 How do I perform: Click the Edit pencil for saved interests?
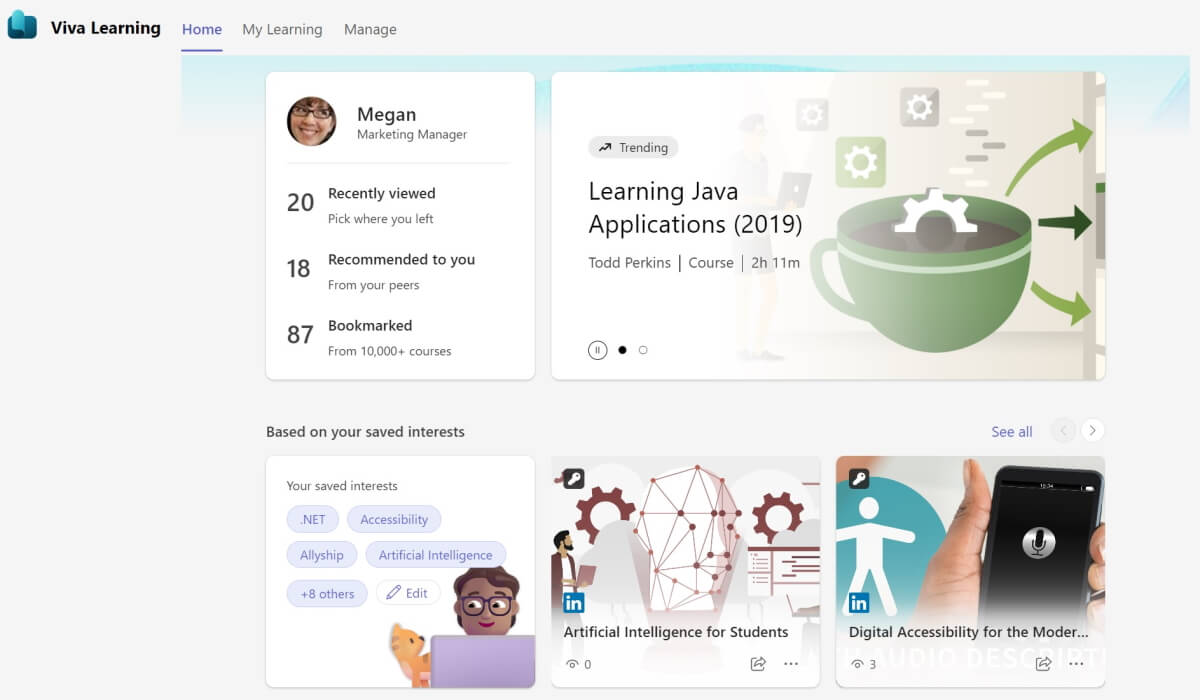coord(408,592)
